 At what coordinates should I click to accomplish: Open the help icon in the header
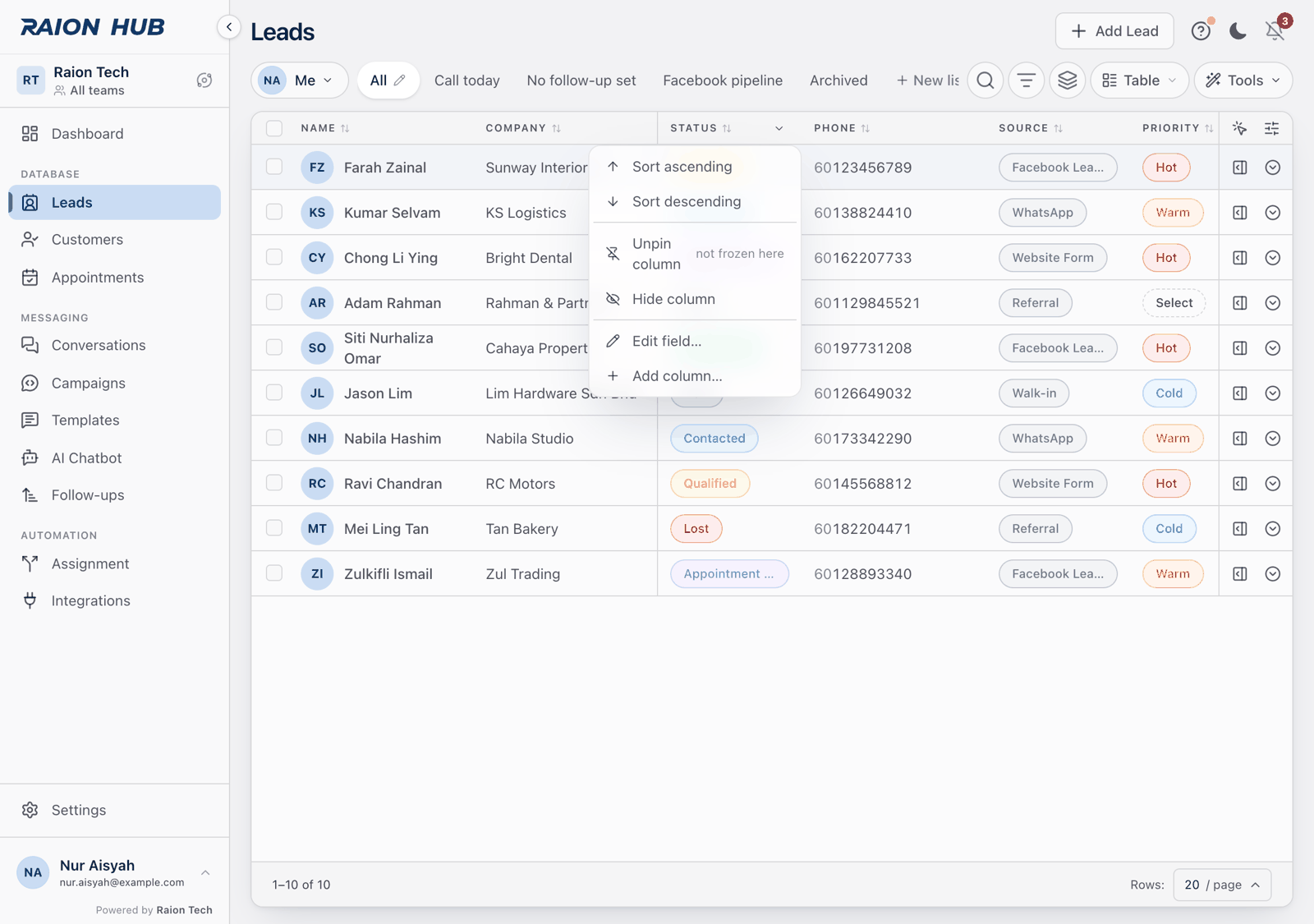click(x=1201, y=31)
